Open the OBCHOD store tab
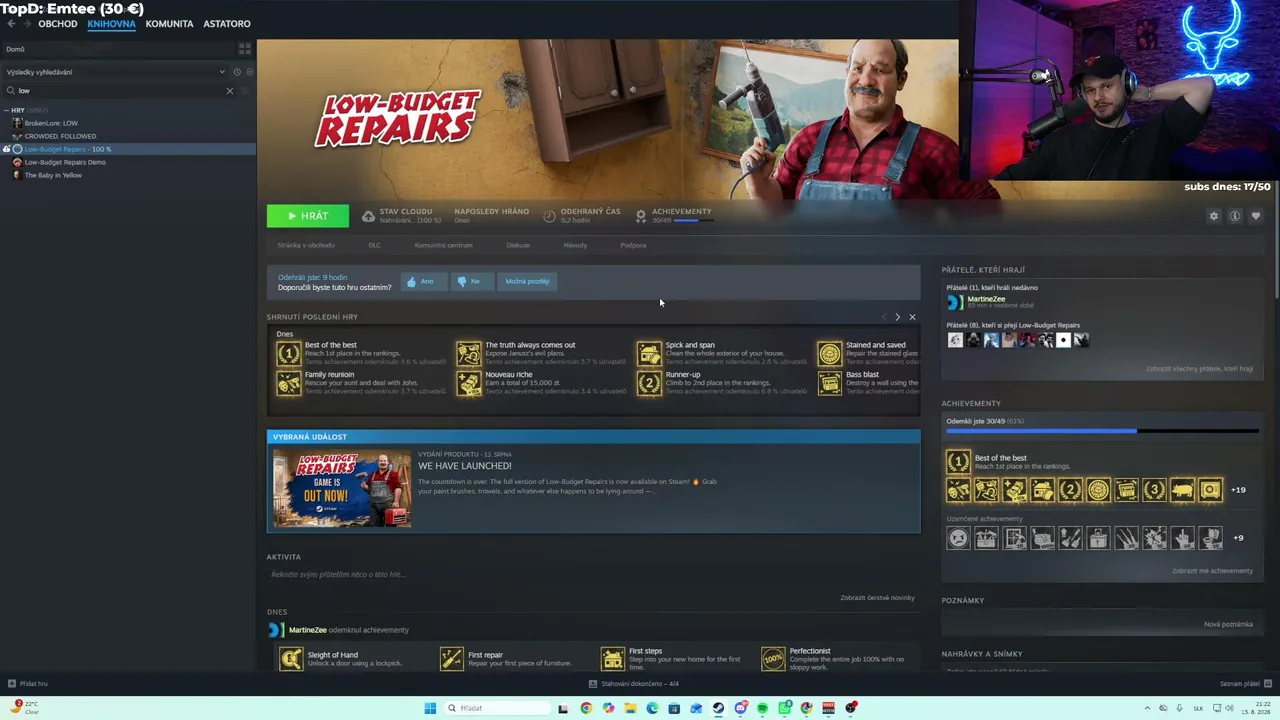Screen dimensions: 1280x720 (x=58, y=24)
